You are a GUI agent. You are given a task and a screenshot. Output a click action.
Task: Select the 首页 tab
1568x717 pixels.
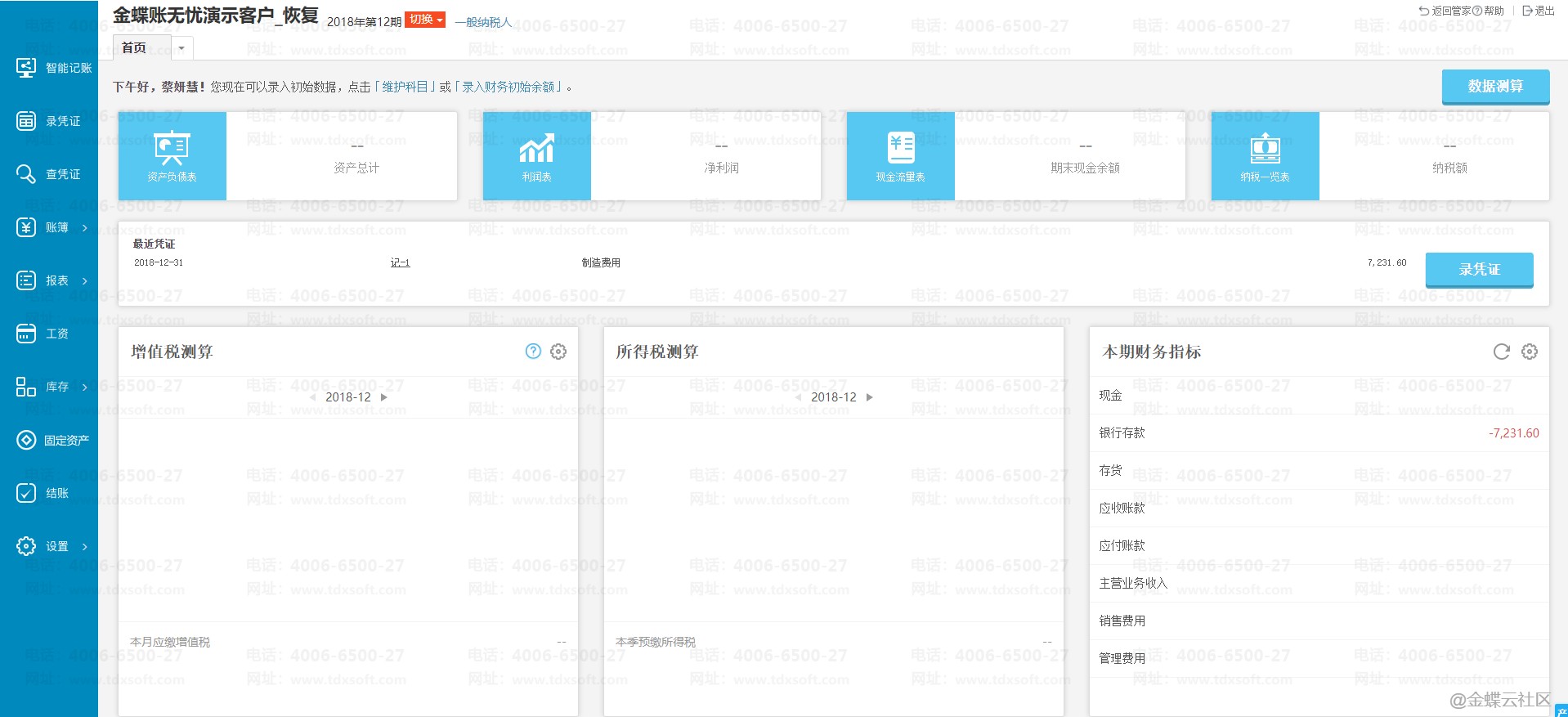click(x=134, y=48)
